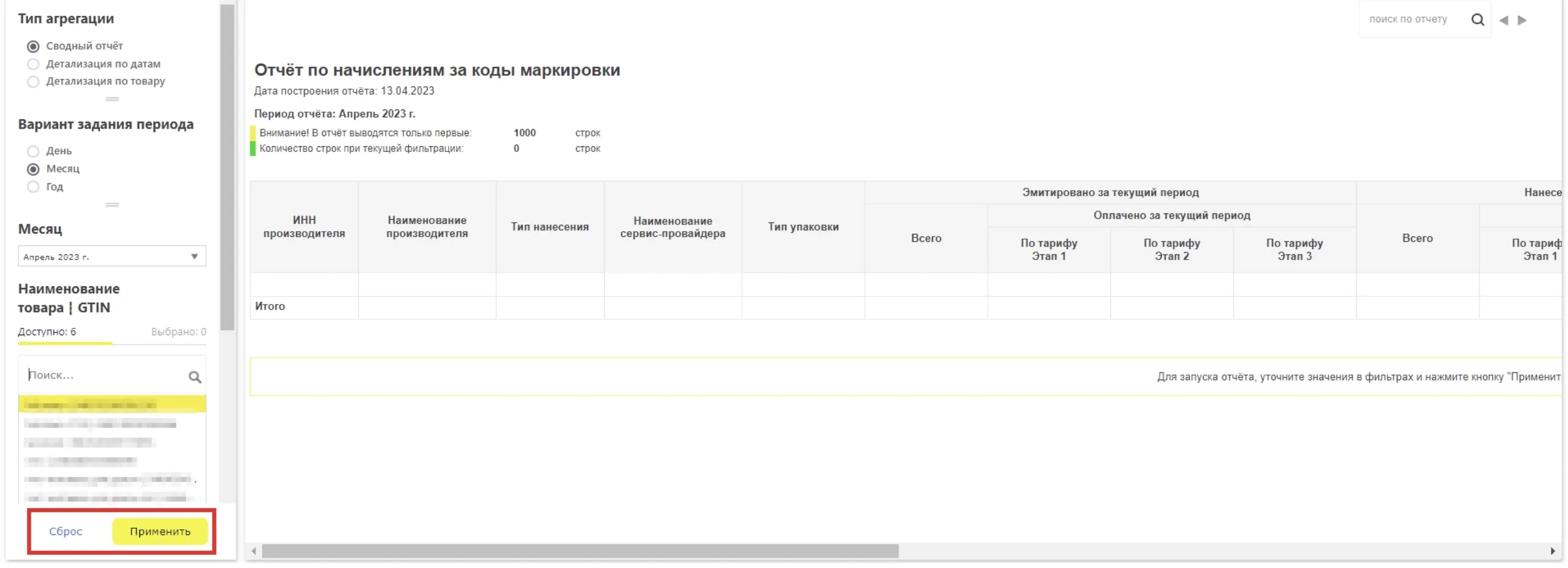Collapse section handle below Вариант задания периода

112,204
